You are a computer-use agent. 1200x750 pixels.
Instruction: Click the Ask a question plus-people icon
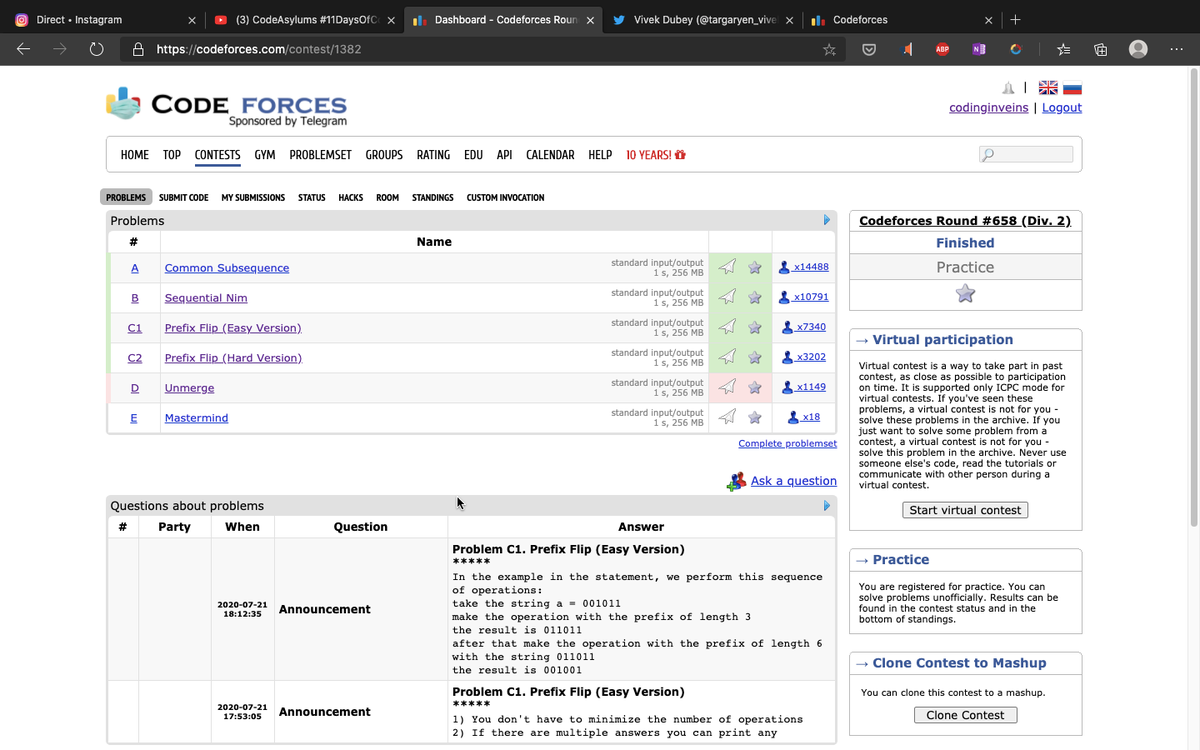coord(737,481)
